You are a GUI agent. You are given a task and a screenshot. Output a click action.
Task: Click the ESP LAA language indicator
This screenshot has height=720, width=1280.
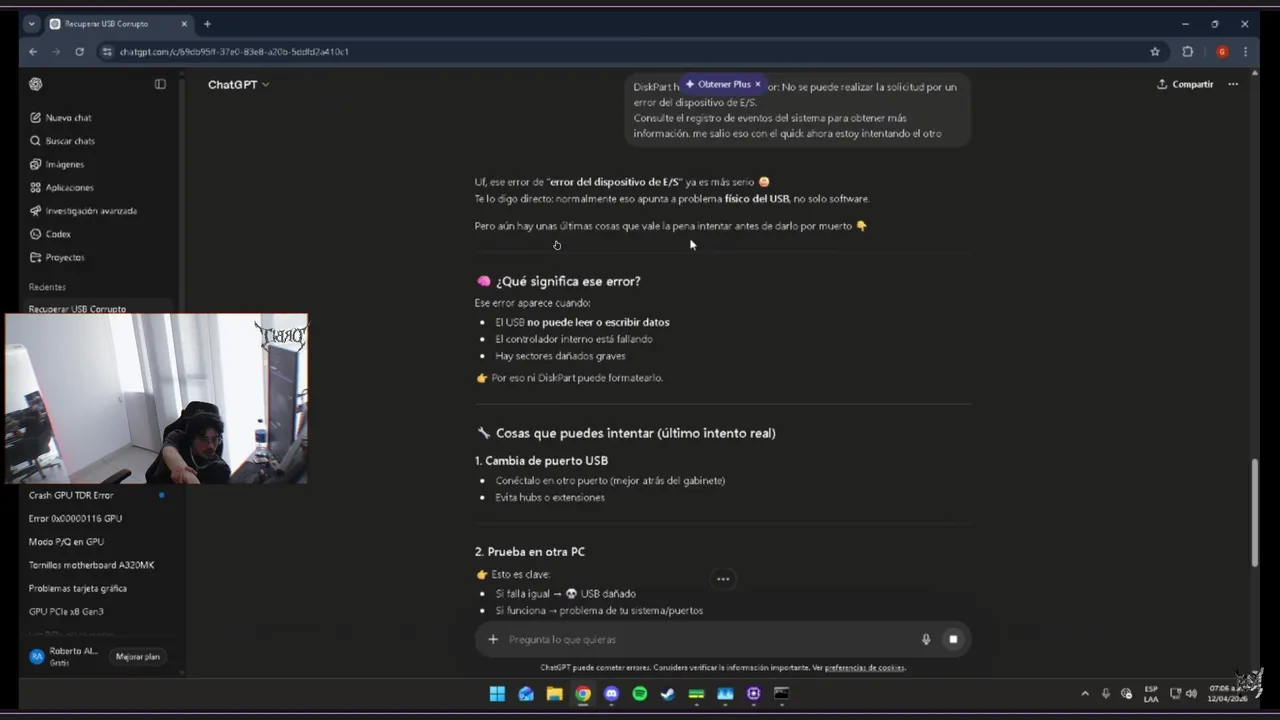[x=1151, y=694]
